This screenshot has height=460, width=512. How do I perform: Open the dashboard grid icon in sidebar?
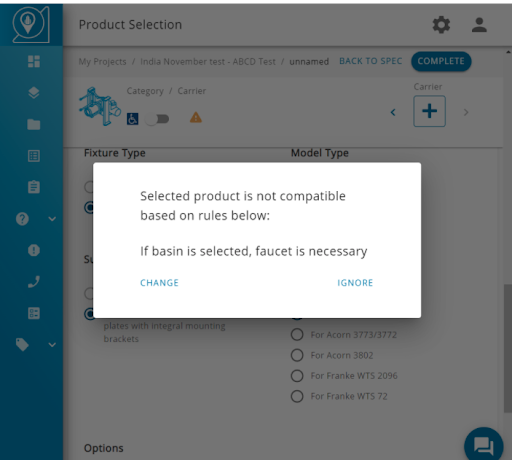coord(34,61)
